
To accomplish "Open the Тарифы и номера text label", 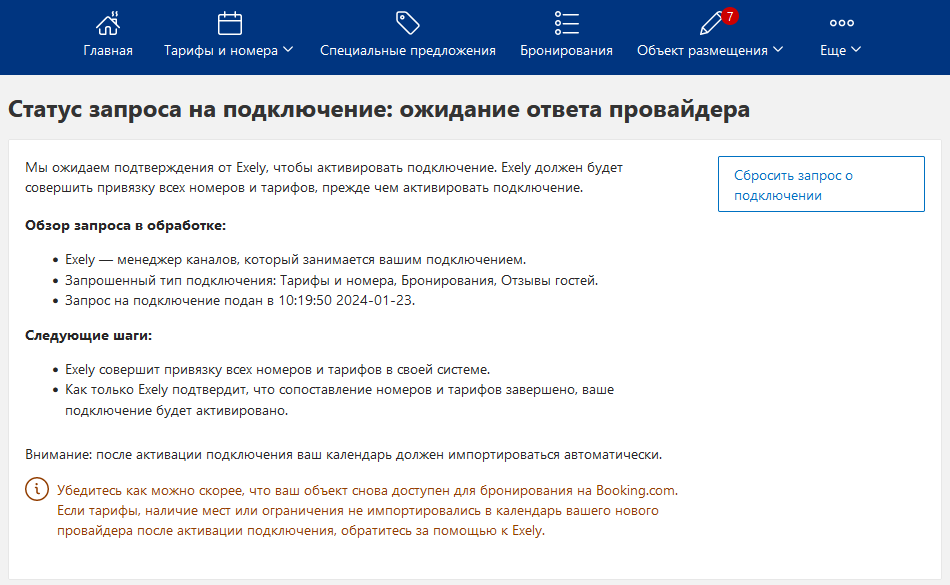I will click(221, 51).
